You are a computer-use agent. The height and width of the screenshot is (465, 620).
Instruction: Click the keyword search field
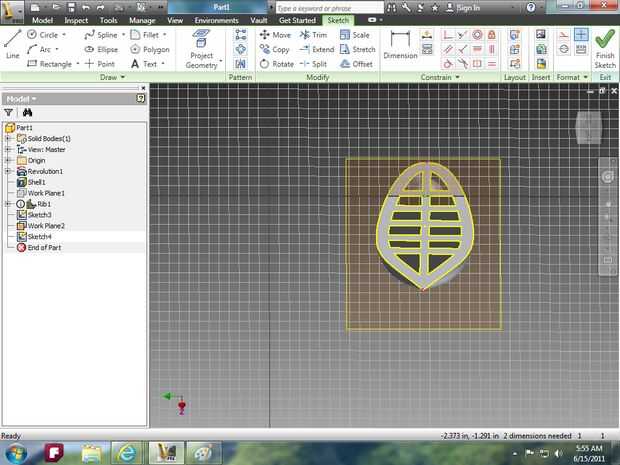pos(329,8)
